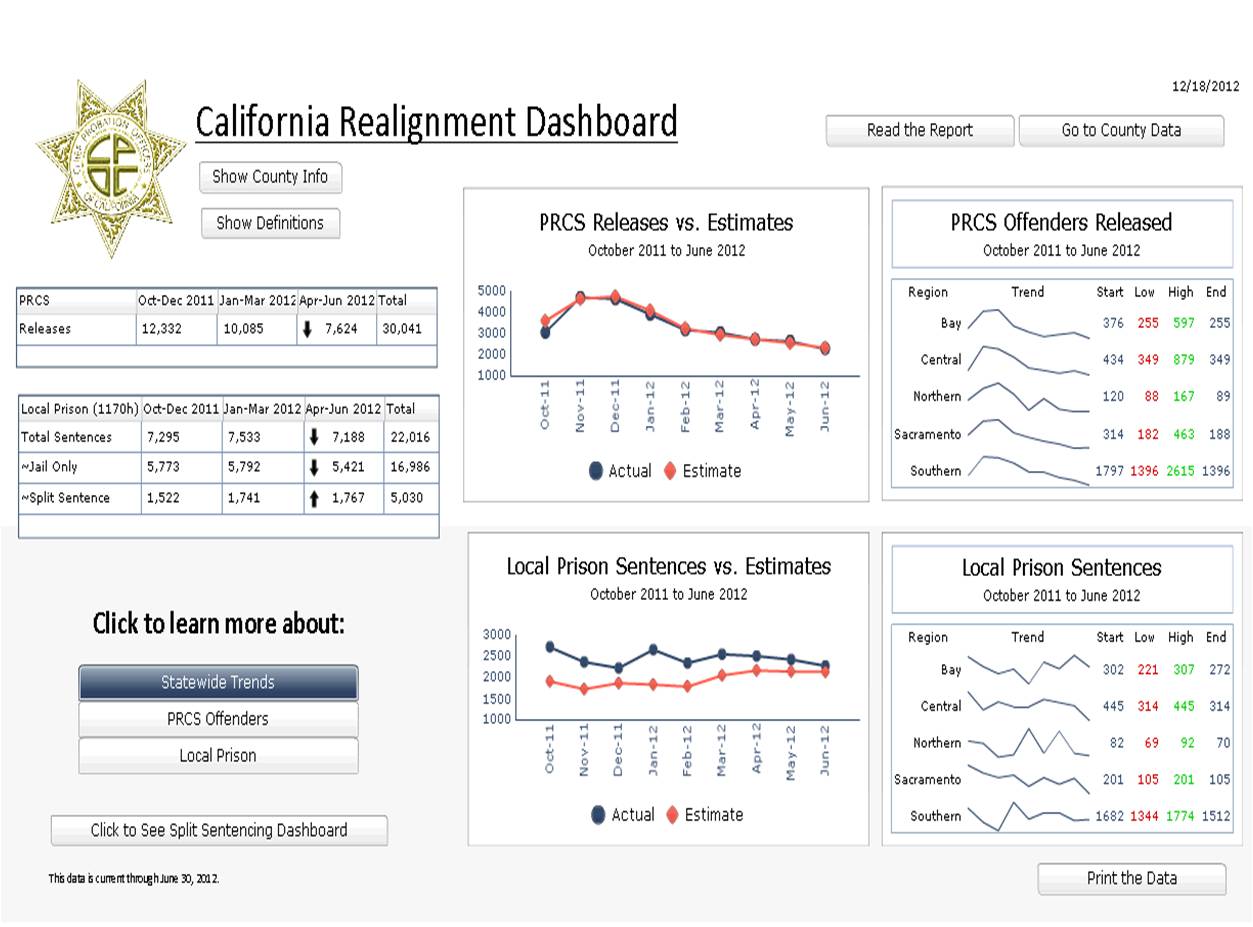This screenshot has width=1253, height=927.
Task: Click the down arrow in the PRCS Releases row
Action: 313,329
